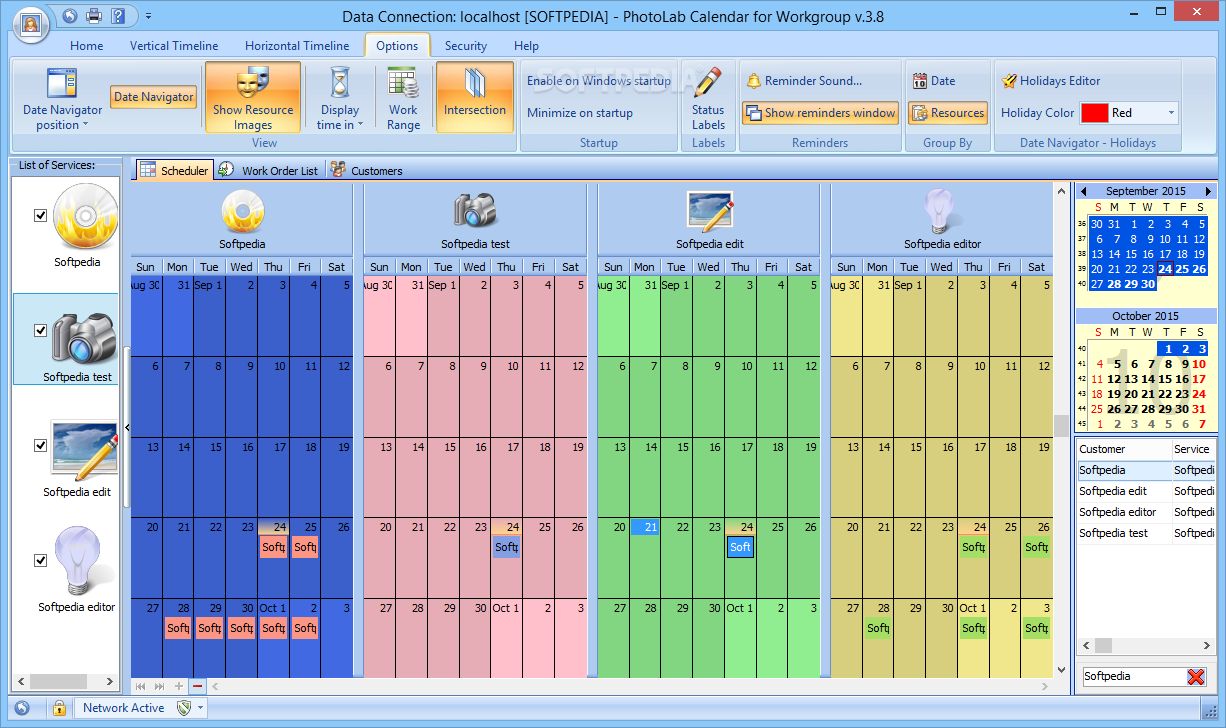The image size is (1226, 728).
Task: Open Date Navigator position dropdown
Action: (62, 98)
